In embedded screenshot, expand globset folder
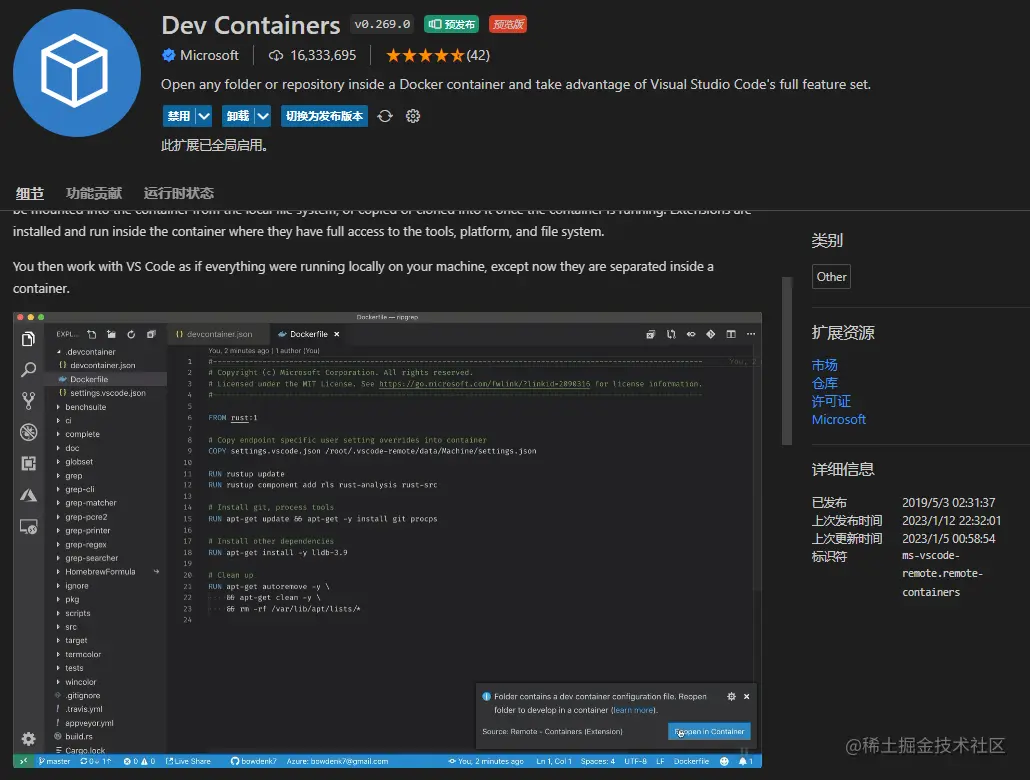The height and width of the screenshot is (780, 1030). (x=58, y=462)
